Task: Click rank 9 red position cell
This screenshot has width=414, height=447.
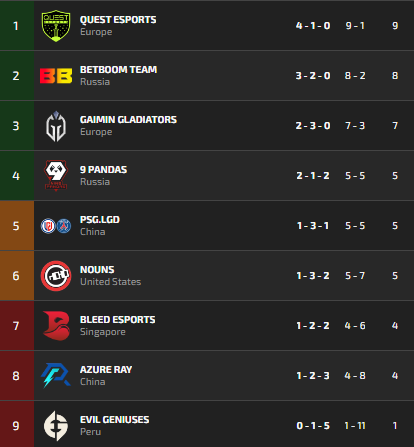Action: click(x=17, y=424)
